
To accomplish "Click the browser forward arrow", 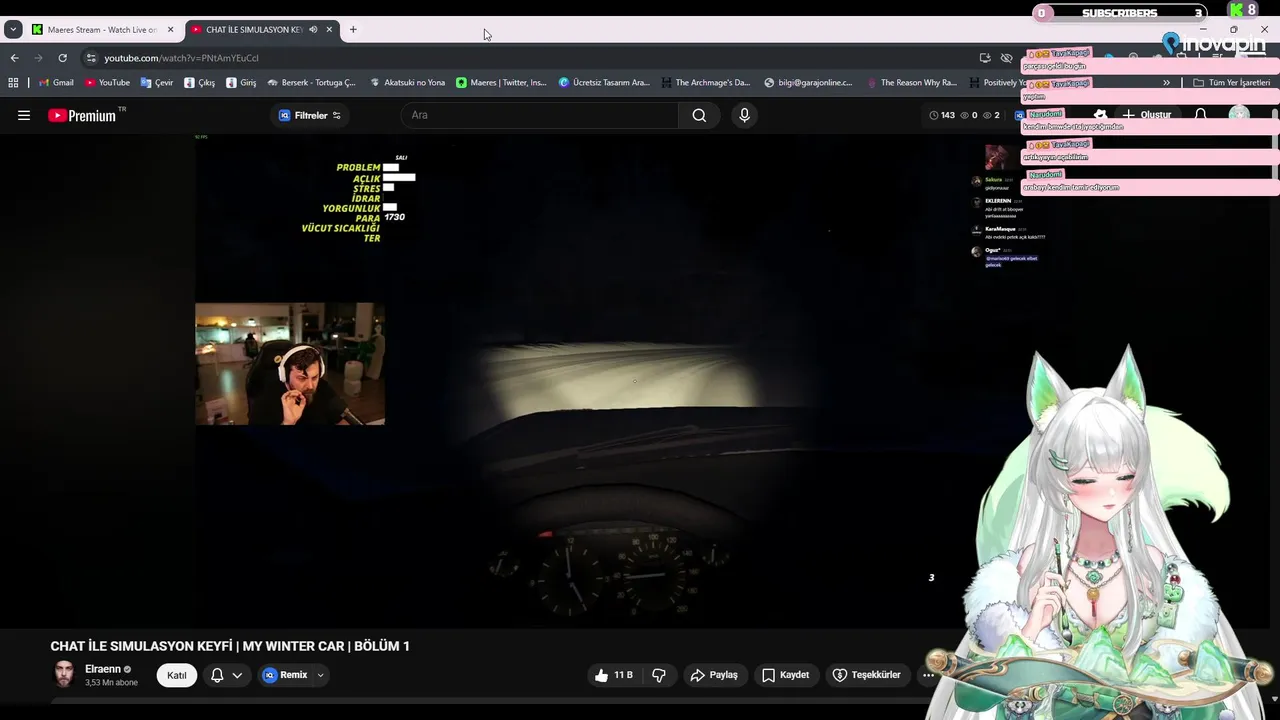I will tap(38, 58).
